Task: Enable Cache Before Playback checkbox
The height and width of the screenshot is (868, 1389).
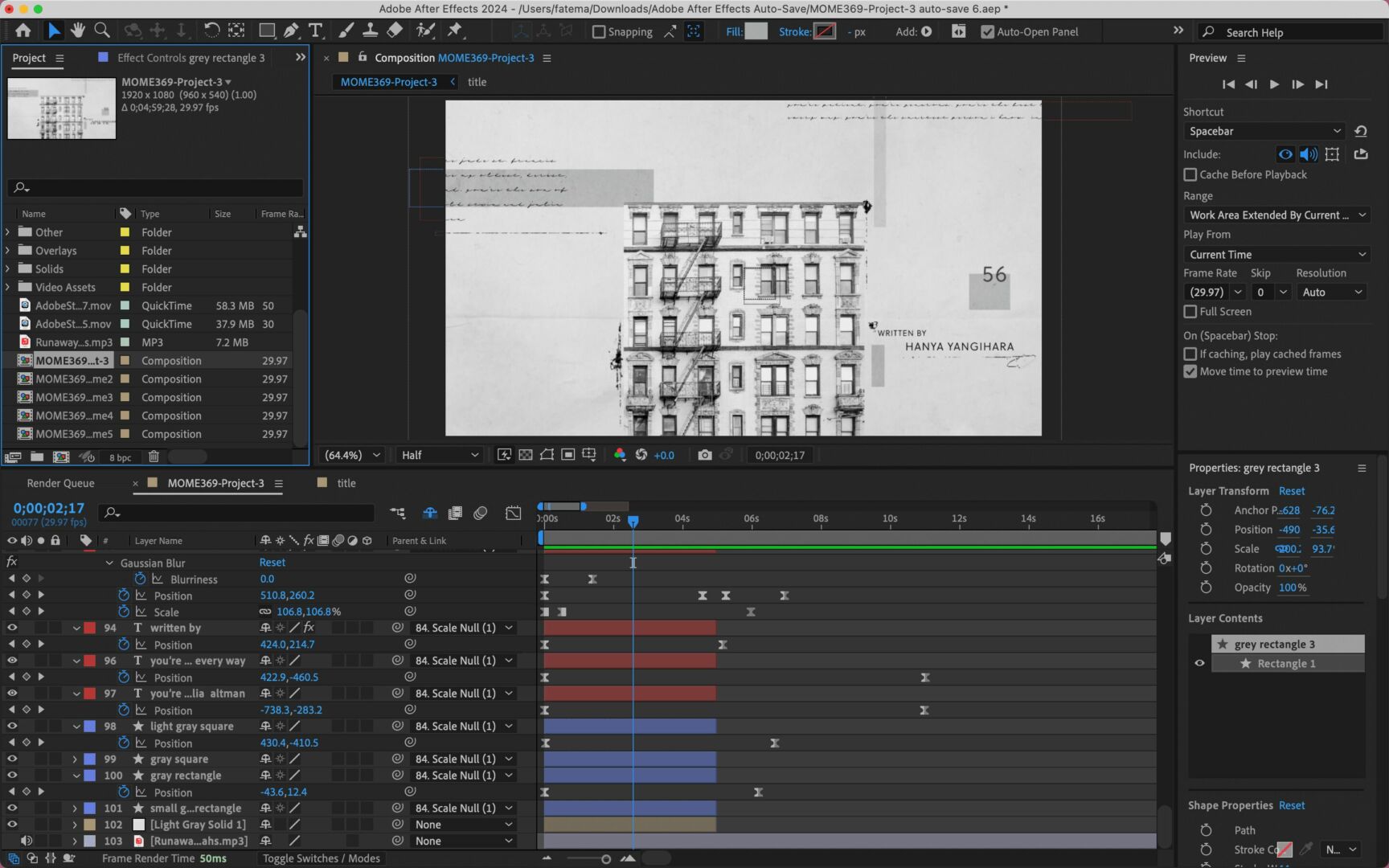Action: (x=1190, y=174)
